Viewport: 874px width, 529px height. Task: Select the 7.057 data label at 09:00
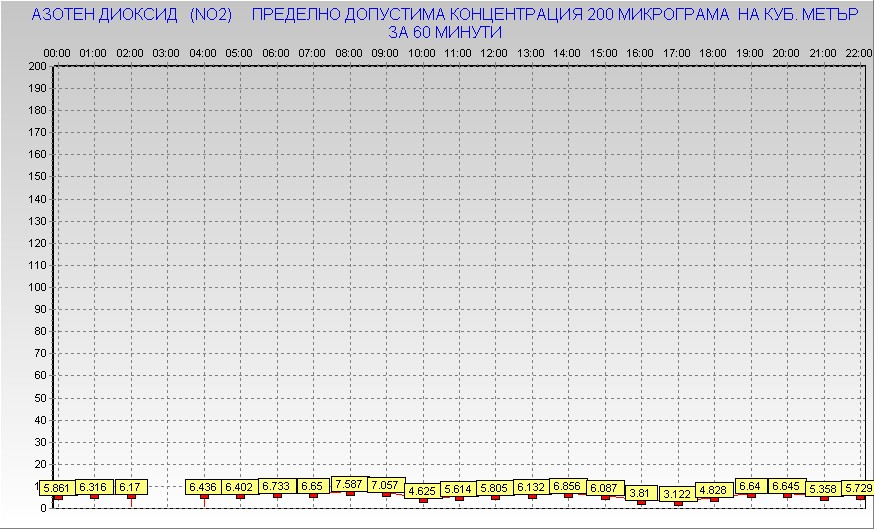(x=385, y=485)
